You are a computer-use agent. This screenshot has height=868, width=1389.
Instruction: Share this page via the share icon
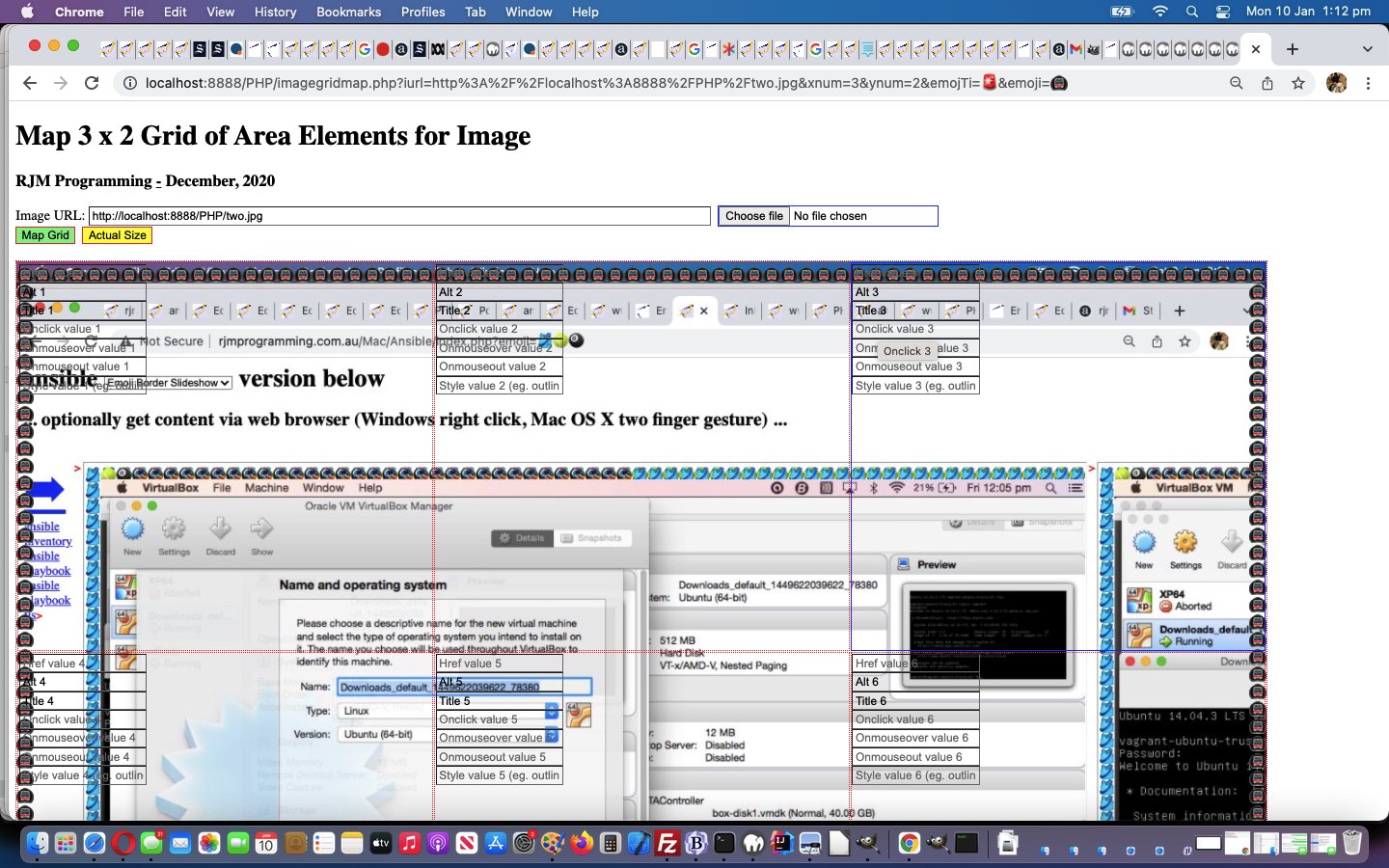(x=1267, y=83)
